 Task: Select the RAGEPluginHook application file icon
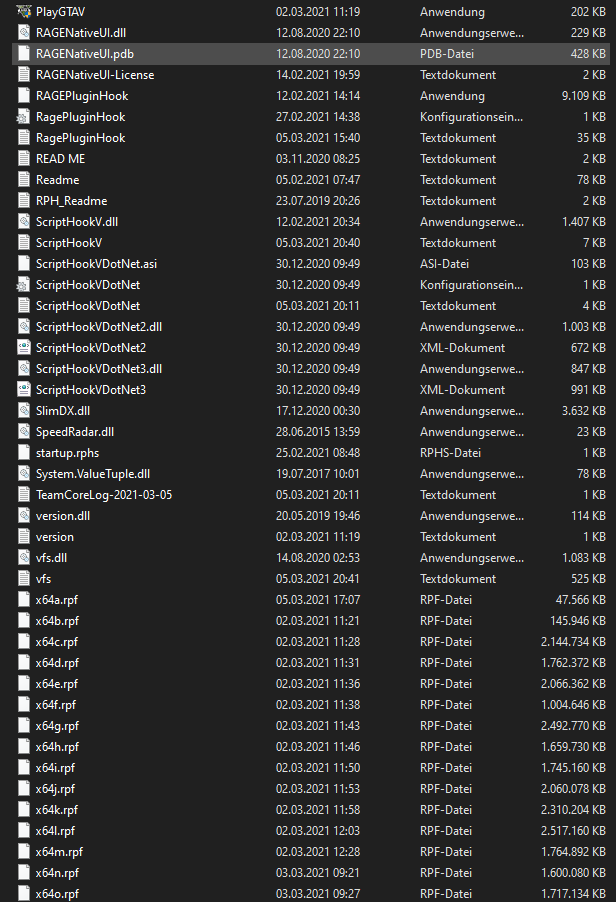tap(24, 95)
